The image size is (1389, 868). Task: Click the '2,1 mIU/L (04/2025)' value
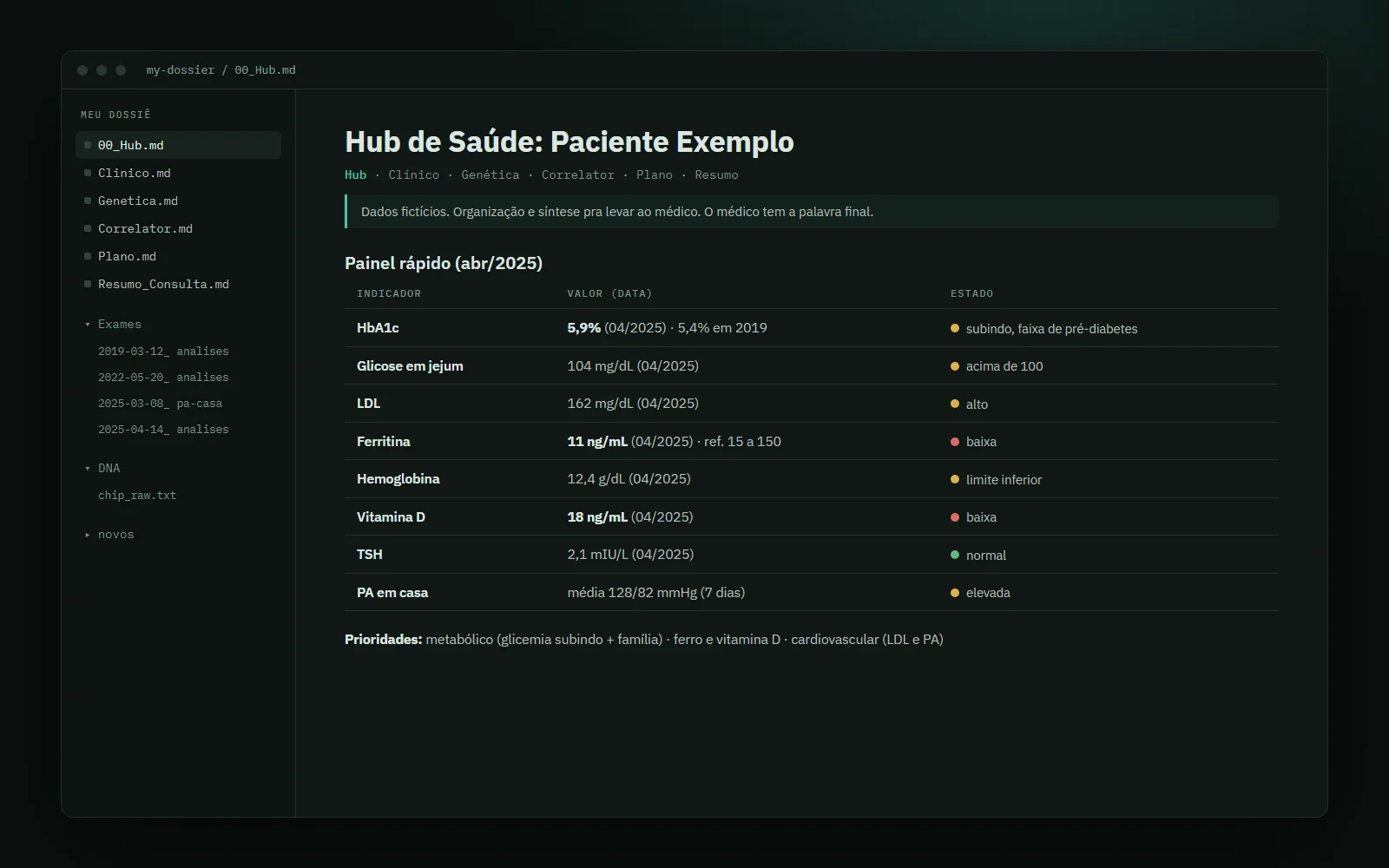tap(630, 554)
